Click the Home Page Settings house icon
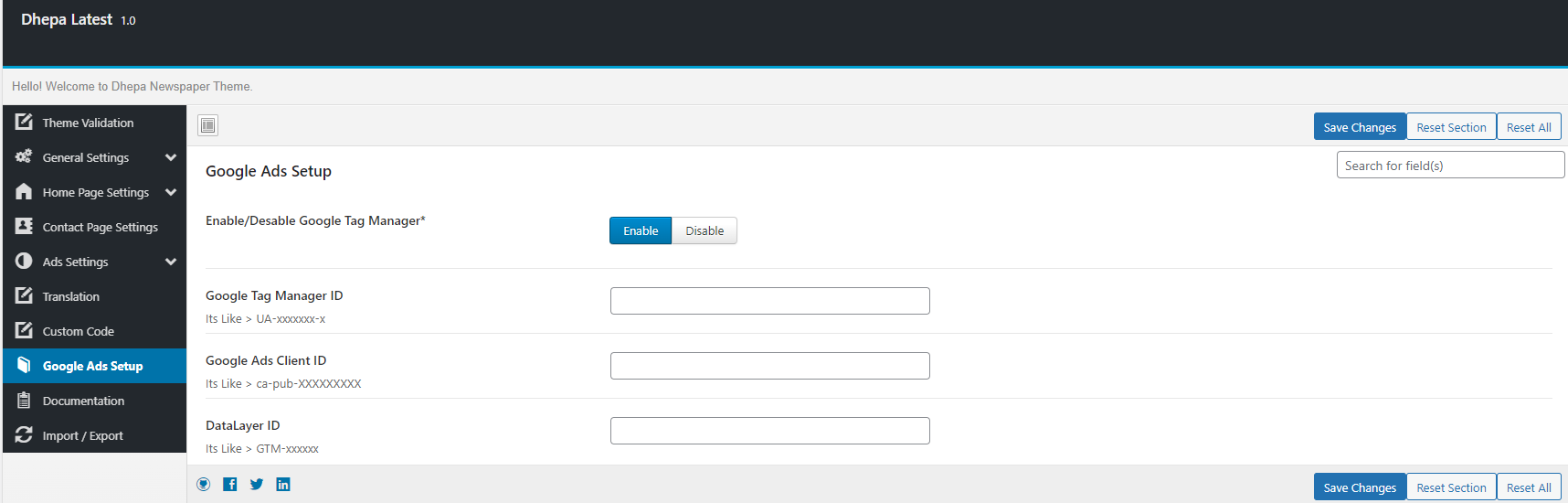The width and height of the screenshot is (1568, 503). pyautogui.click(x=24, y=191)
